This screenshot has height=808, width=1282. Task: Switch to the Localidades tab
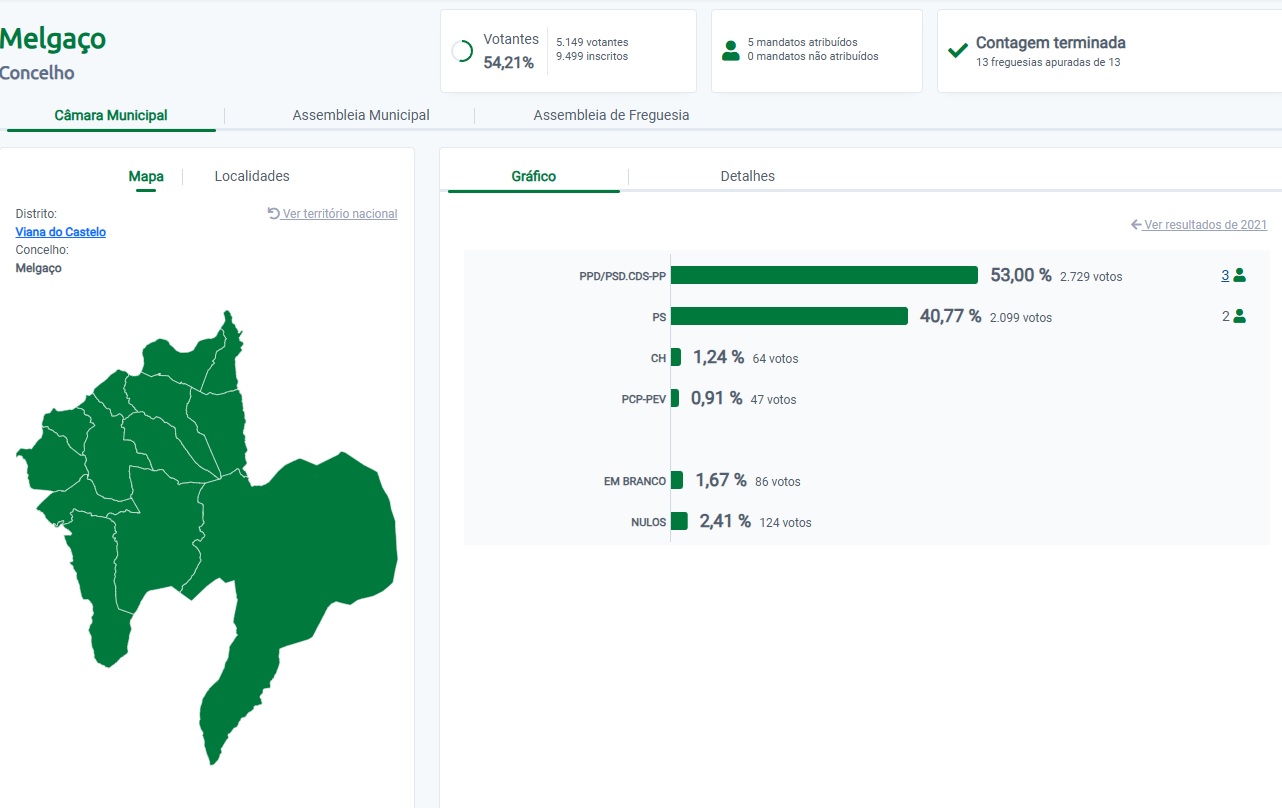tap(252, 176)
